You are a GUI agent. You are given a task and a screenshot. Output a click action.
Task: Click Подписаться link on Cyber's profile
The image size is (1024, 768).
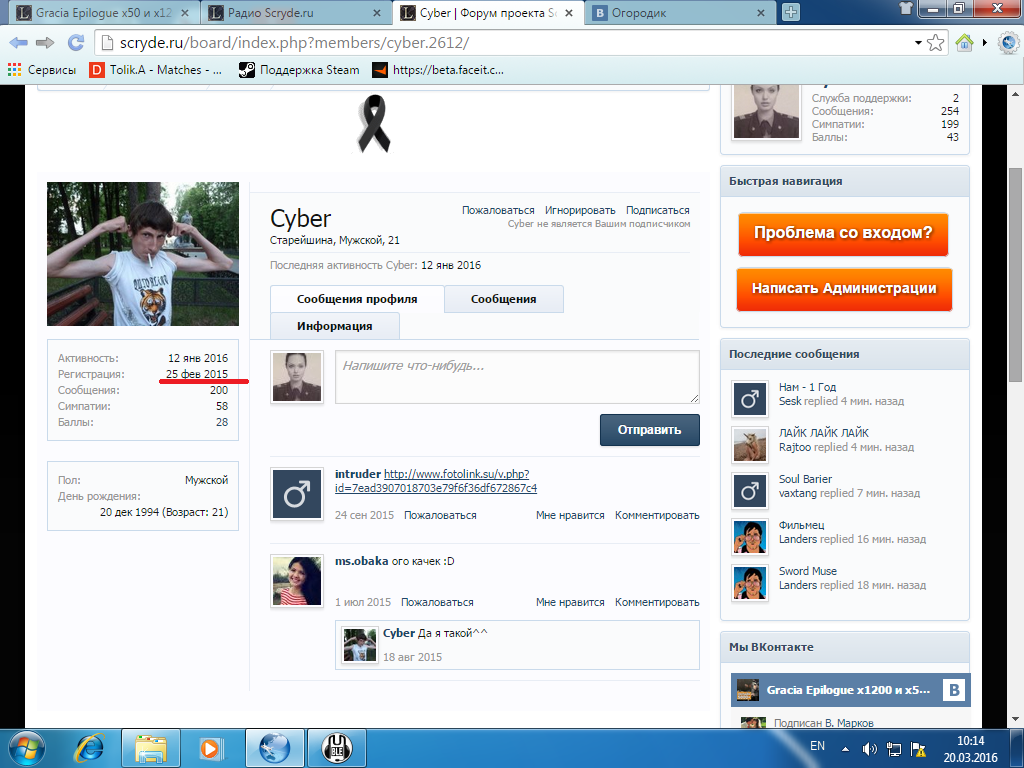(x=657, y=210)
